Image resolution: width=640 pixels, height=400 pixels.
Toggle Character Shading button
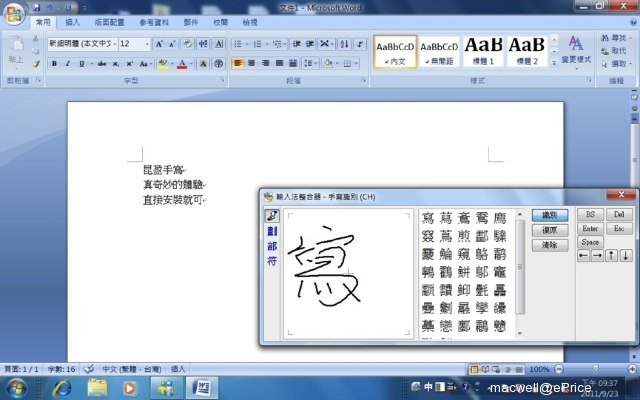click(203, 64)
